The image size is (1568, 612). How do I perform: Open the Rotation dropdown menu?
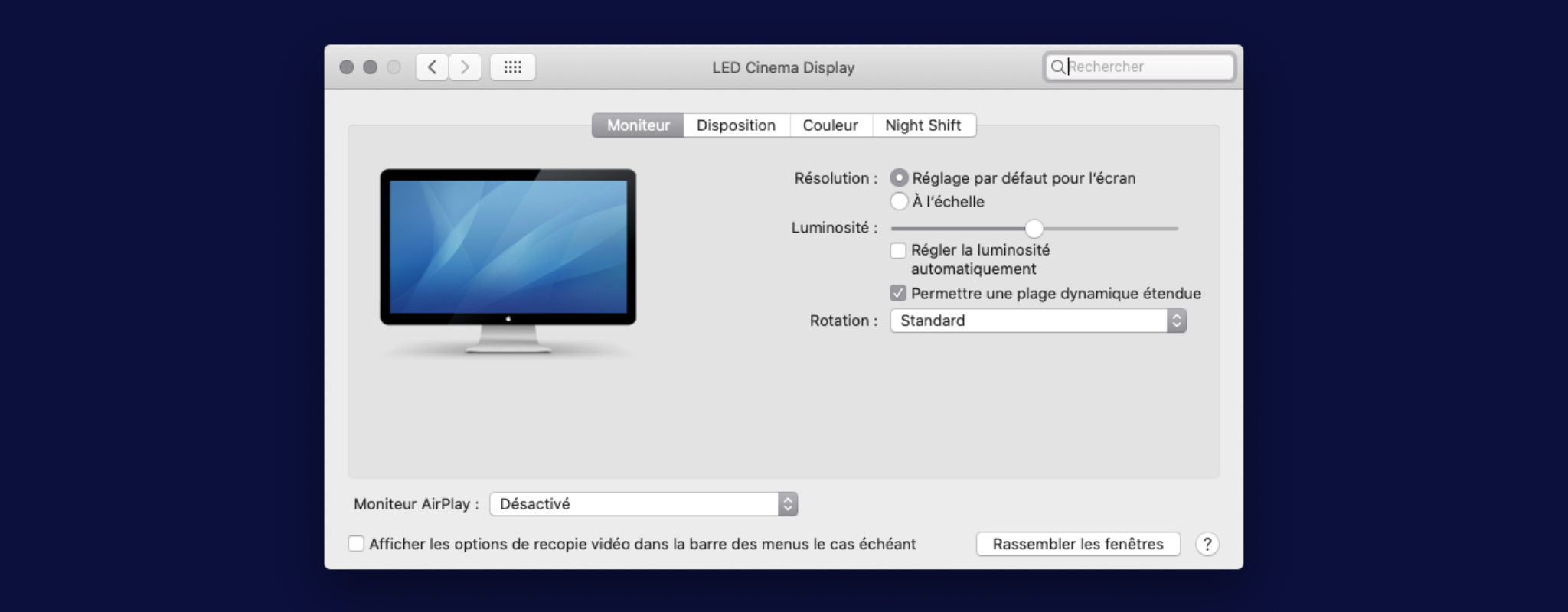[x=1037, y=321]
